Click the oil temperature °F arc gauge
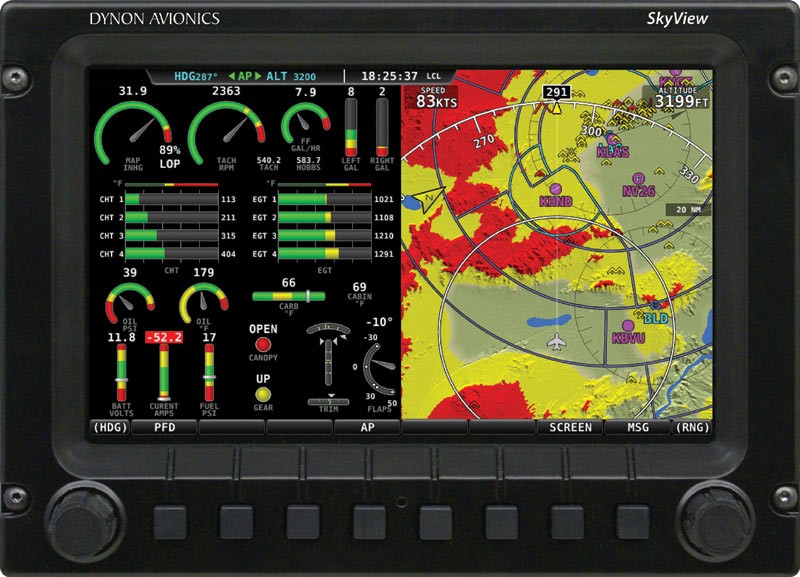Viewport: 800px width, 577px height. pos(204,302)
